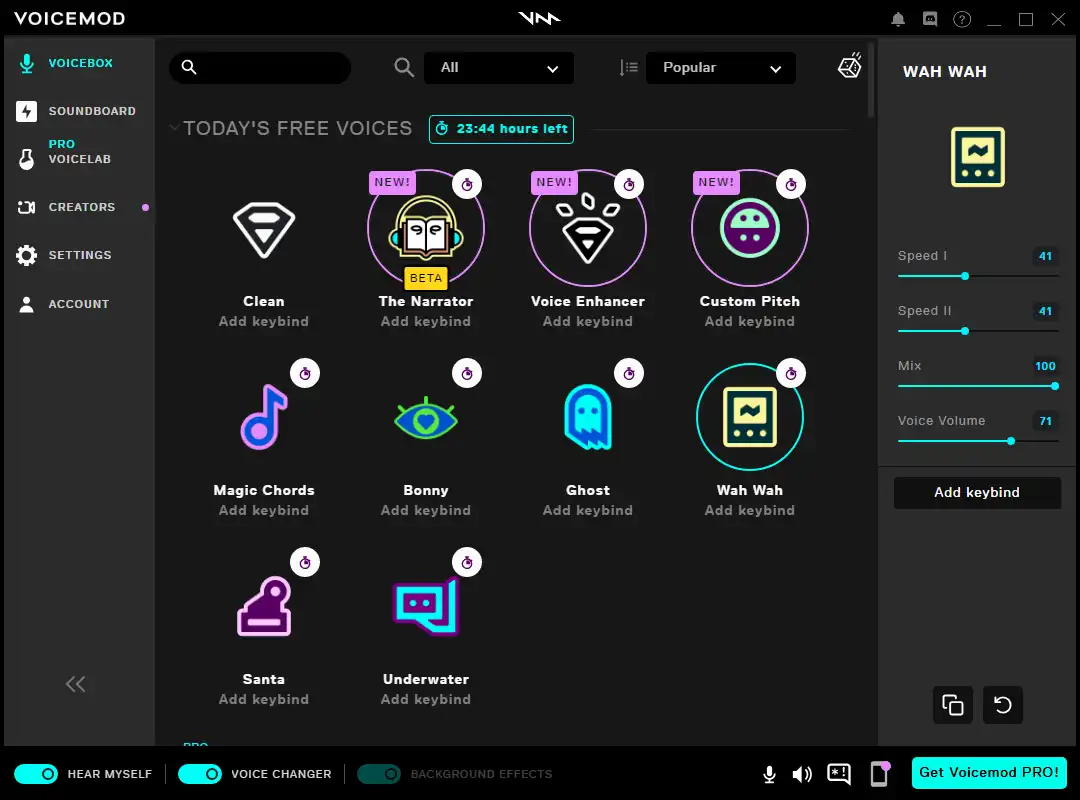Open the Popular sort dropdown
The image size is (1080, 800).
pos(720,68)
